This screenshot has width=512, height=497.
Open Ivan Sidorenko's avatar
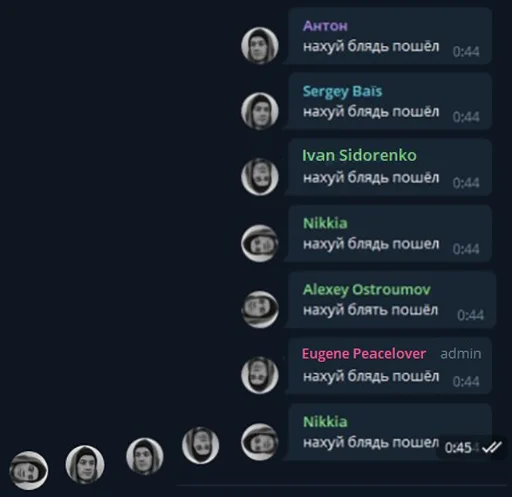[x=260, y=177]
